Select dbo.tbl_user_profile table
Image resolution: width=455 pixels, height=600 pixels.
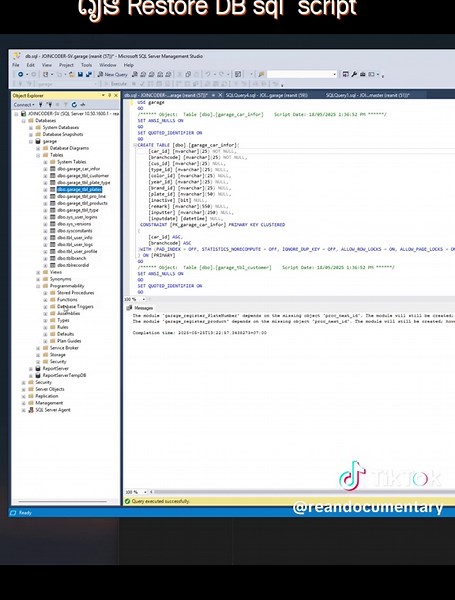(77, 251)
